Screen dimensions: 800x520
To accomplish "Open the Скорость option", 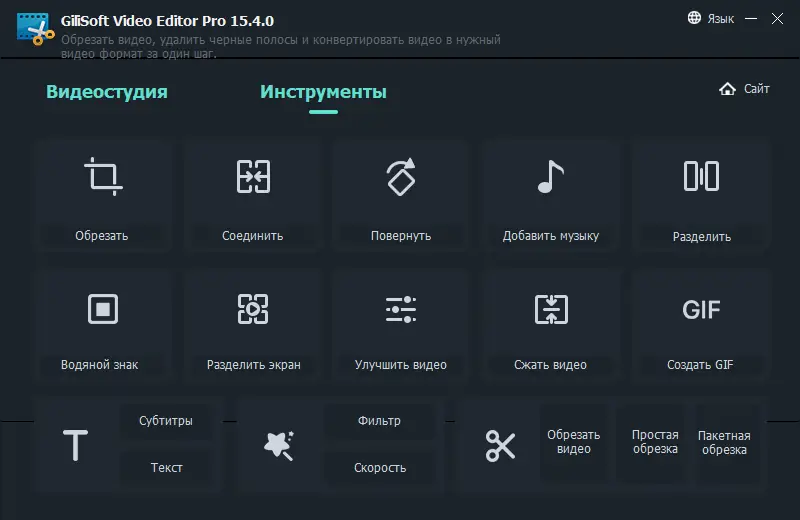I will [x=380, y=467].
